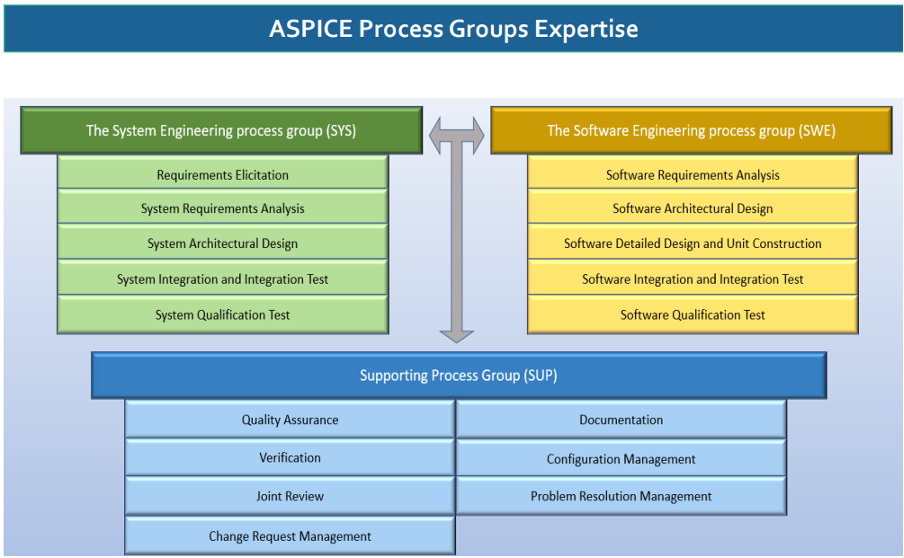
Task: Choose Software Integration and Integration Test
Action: pyautogui.click(x=693, y=279)
